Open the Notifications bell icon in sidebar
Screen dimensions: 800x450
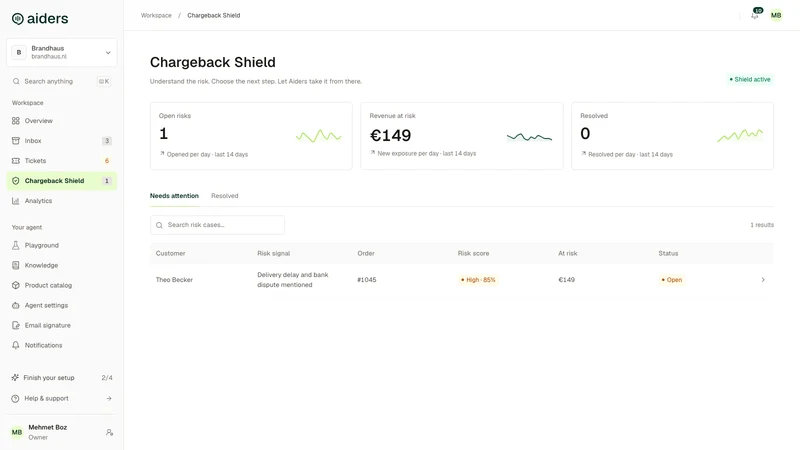coord(16,345)
